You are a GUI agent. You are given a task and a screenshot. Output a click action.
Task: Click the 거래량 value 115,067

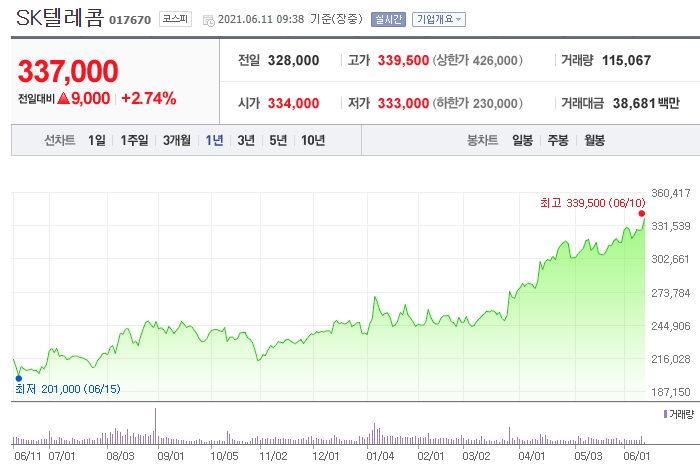click(x=626, y=60)
